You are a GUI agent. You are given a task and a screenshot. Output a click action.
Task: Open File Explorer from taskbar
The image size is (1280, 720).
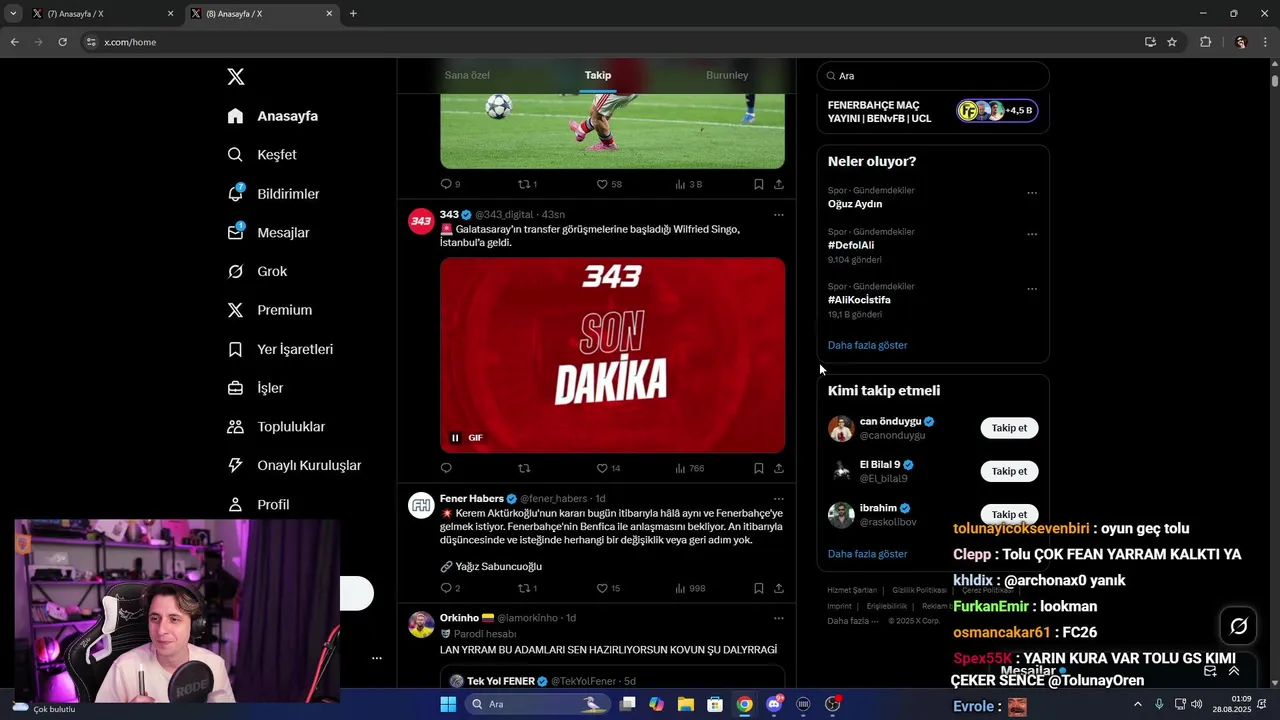pyautogui.click(x=686, y=705)
